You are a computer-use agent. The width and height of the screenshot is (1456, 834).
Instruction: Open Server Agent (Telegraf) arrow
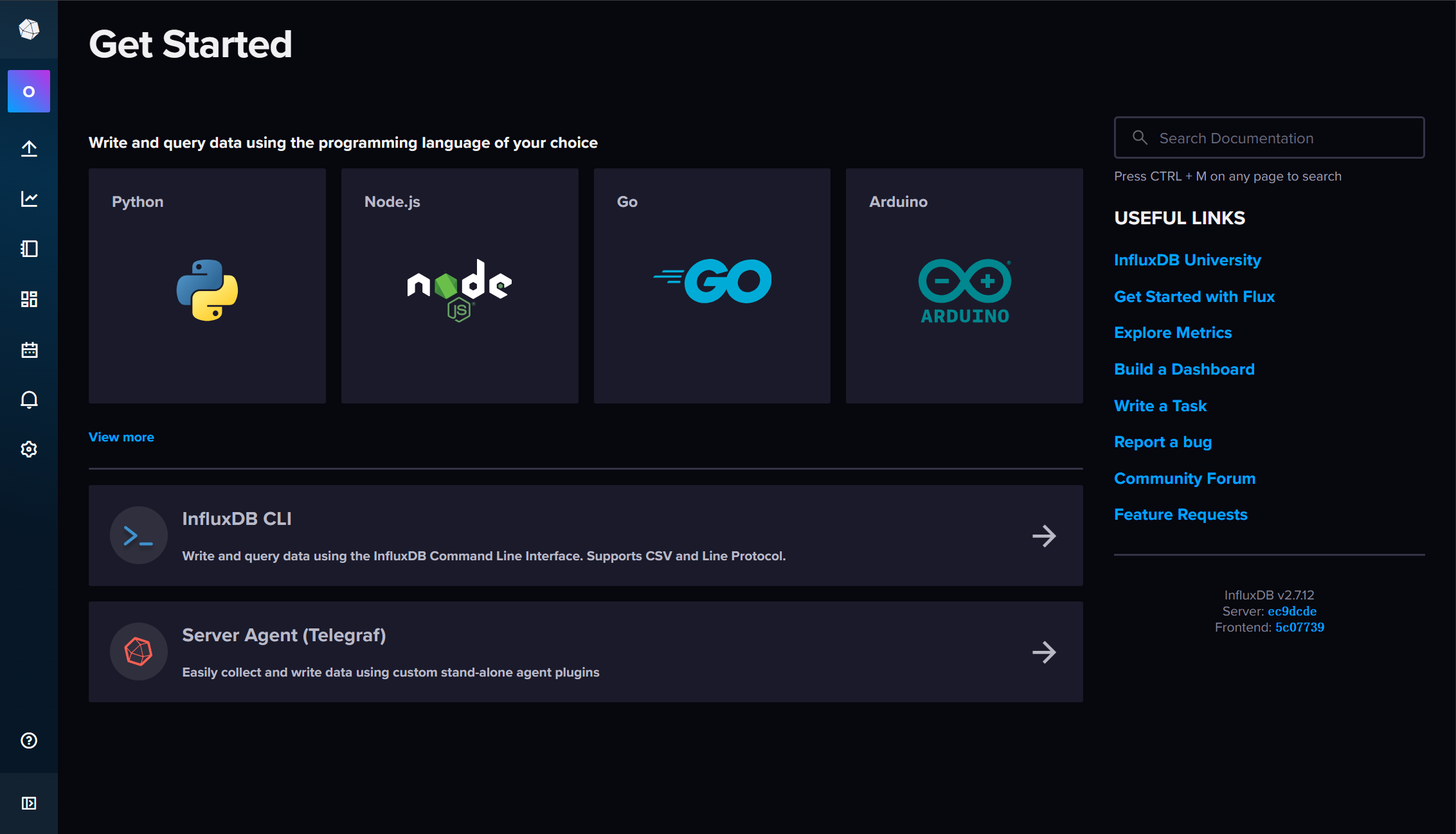(x=1044, y=652)
